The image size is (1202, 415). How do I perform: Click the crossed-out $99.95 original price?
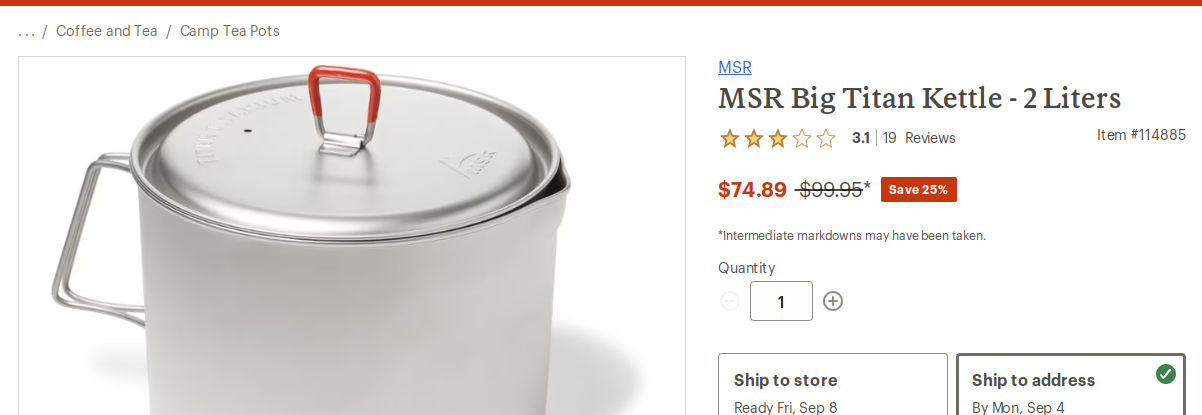[x=829, y=190]
